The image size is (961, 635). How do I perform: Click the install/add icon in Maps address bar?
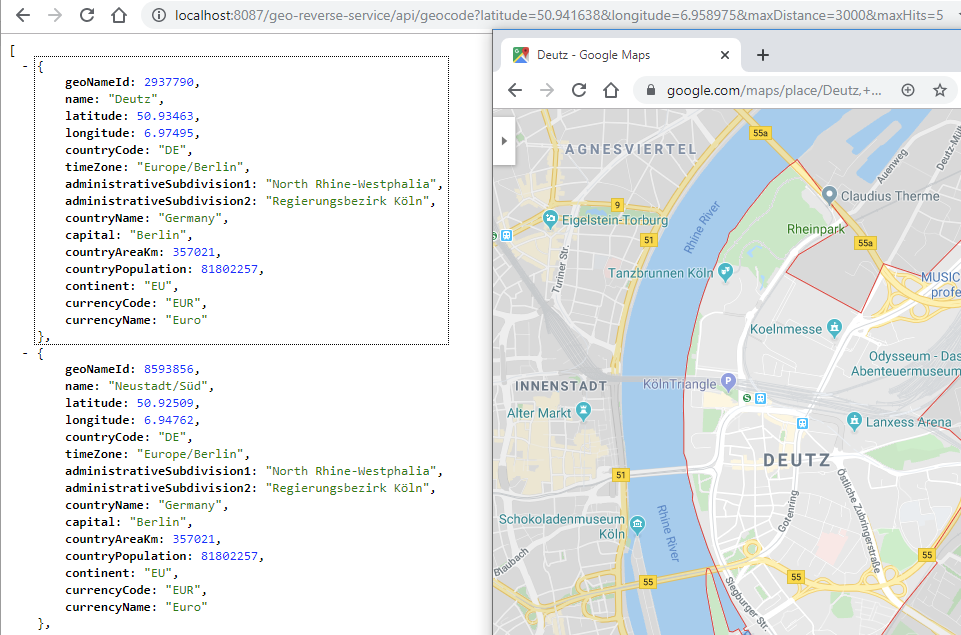click(x=908, y=90)
